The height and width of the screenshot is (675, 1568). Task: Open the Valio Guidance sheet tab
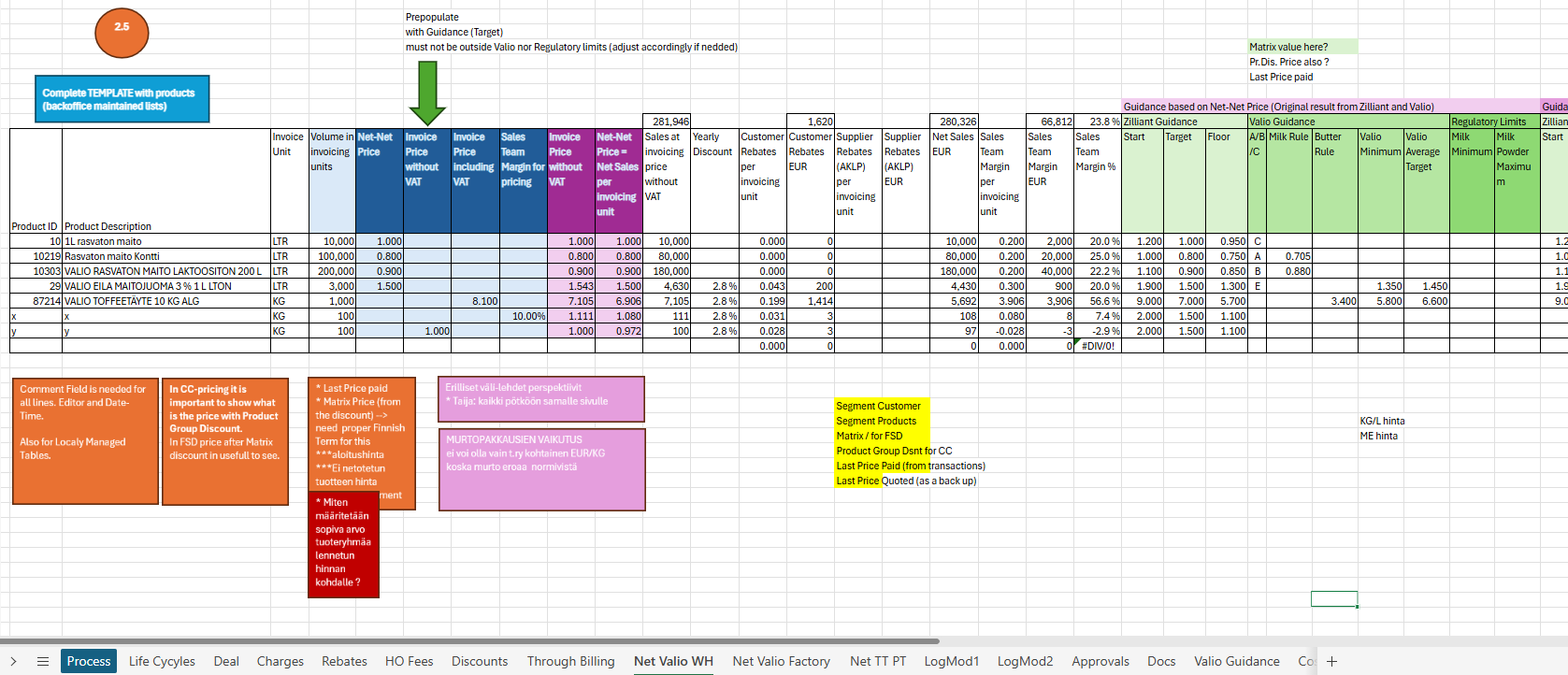1236,661
